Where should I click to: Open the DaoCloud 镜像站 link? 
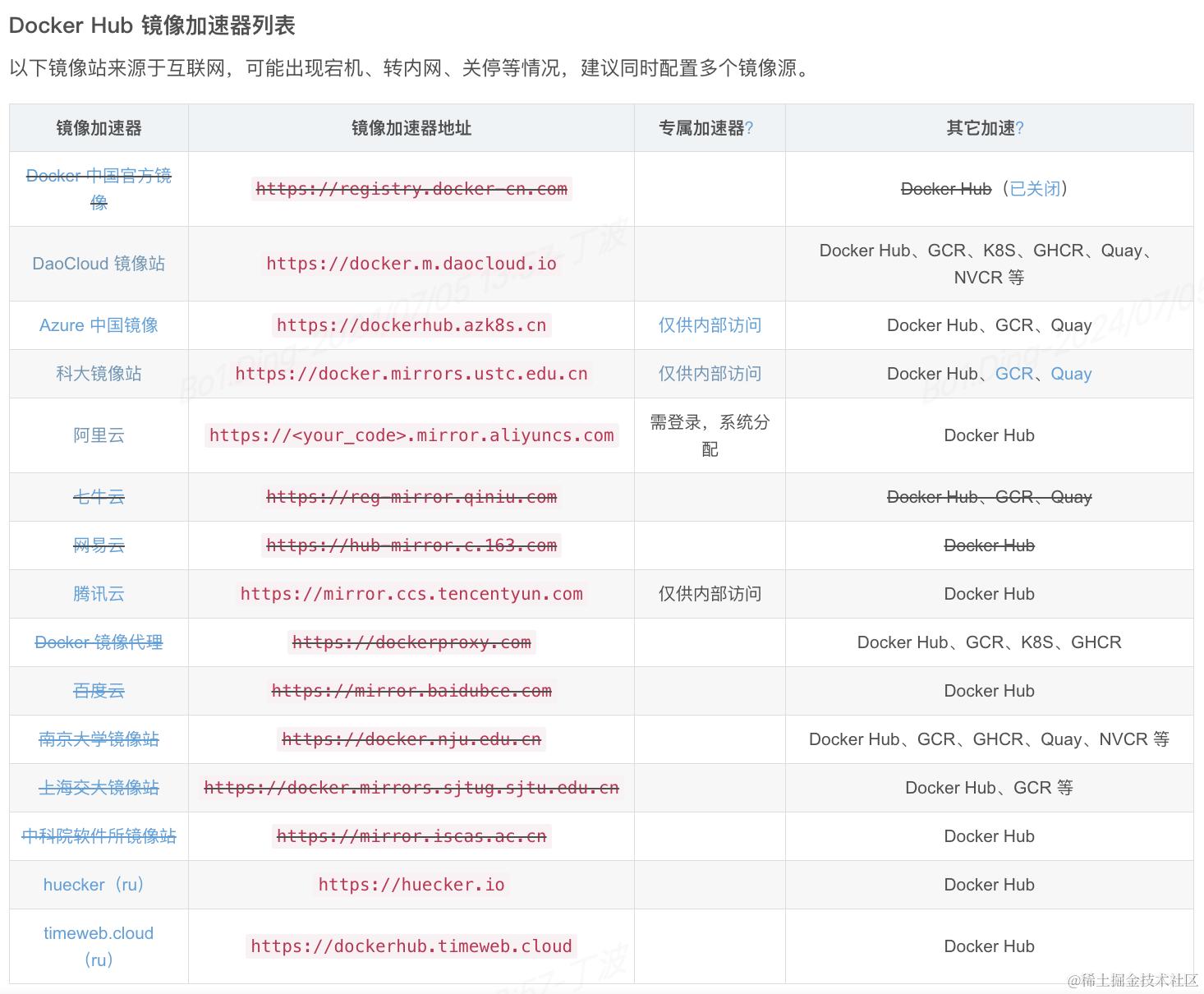coord(99,264)
